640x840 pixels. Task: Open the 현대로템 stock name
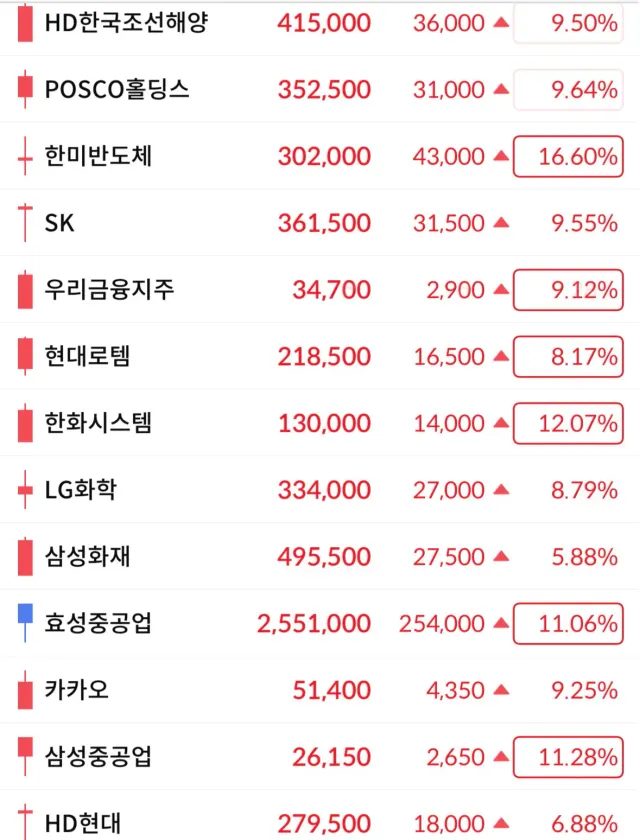(x=88, y=357)
